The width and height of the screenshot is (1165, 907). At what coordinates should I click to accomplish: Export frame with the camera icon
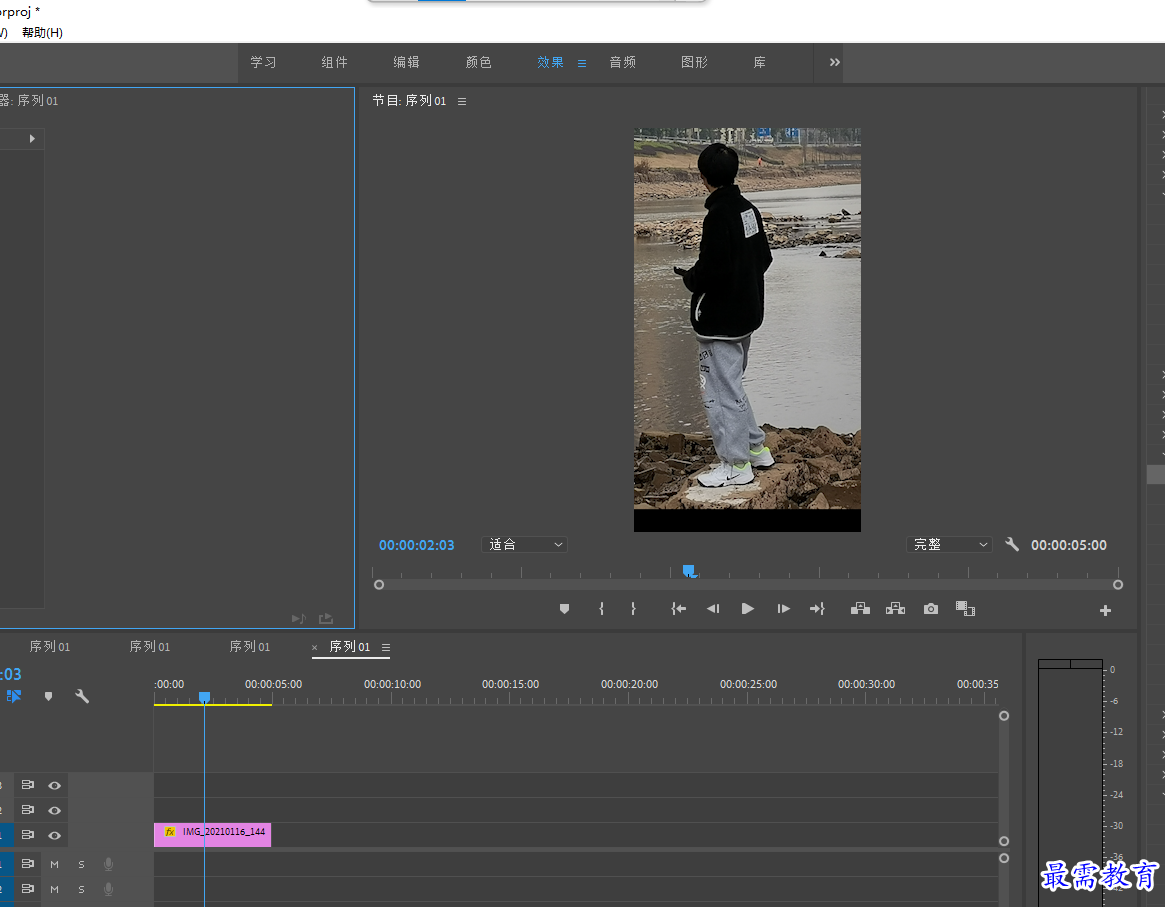click(930, 609)
